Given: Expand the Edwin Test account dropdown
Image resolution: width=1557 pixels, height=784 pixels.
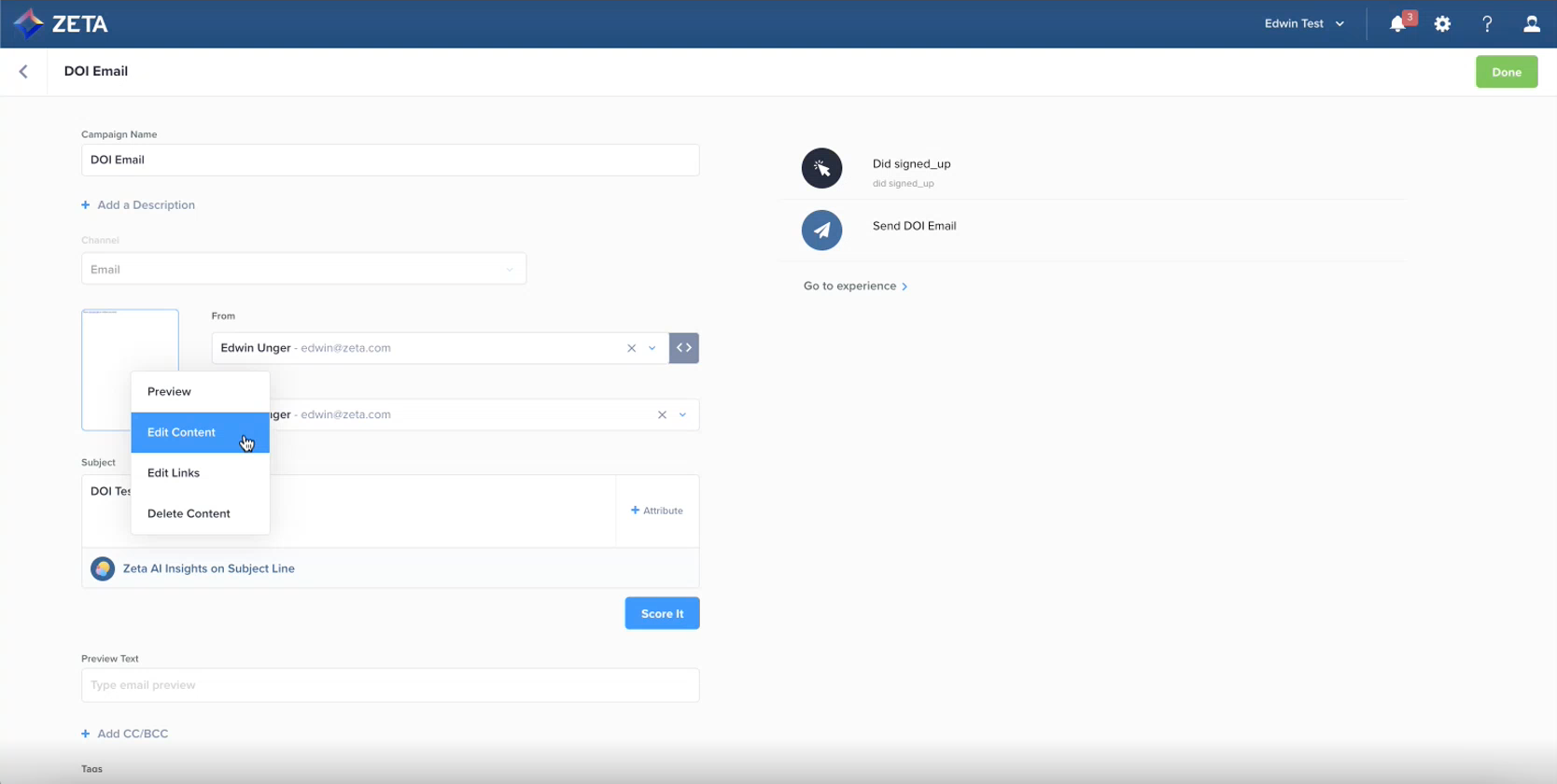Looking at the screenshot, I should (1304, 24).
